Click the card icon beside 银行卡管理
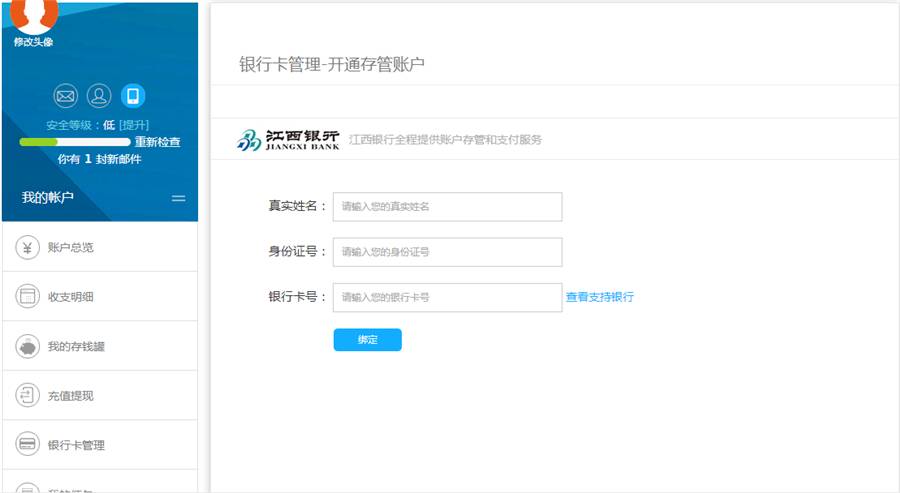The image size is (900, 493). point(27,444)
